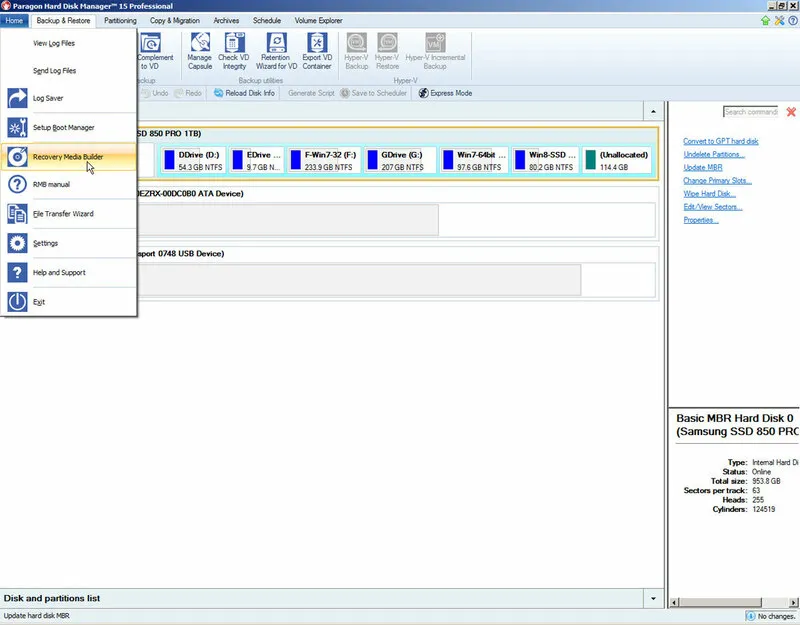
Task: Click the green home arrow icon
Action: pyautogui.click(x=765, y=20)
